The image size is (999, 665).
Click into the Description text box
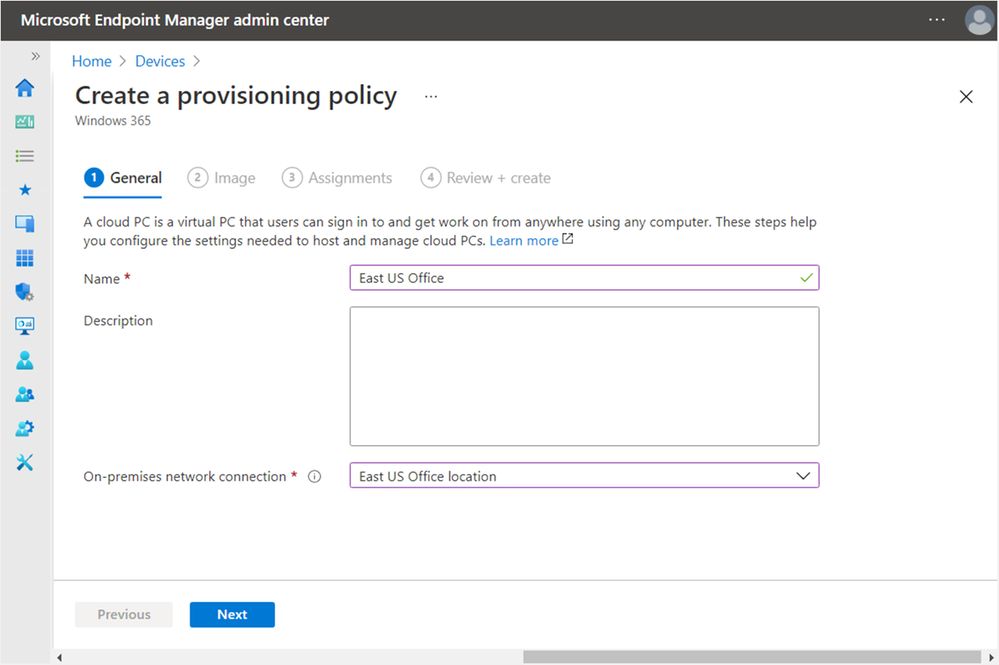[584, 376]
